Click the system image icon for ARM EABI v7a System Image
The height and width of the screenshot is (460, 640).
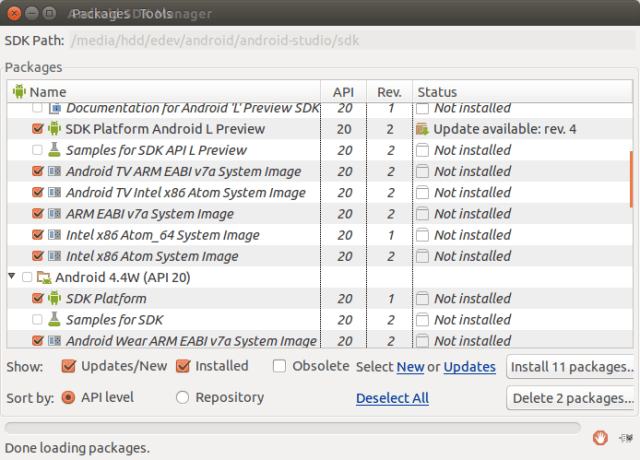(54, 213)
